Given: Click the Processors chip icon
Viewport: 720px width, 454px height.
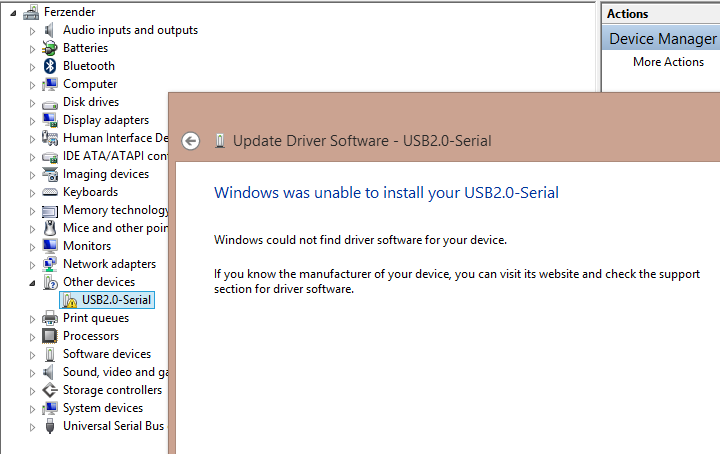Looking at the screenshot, I should click(50, 336).
